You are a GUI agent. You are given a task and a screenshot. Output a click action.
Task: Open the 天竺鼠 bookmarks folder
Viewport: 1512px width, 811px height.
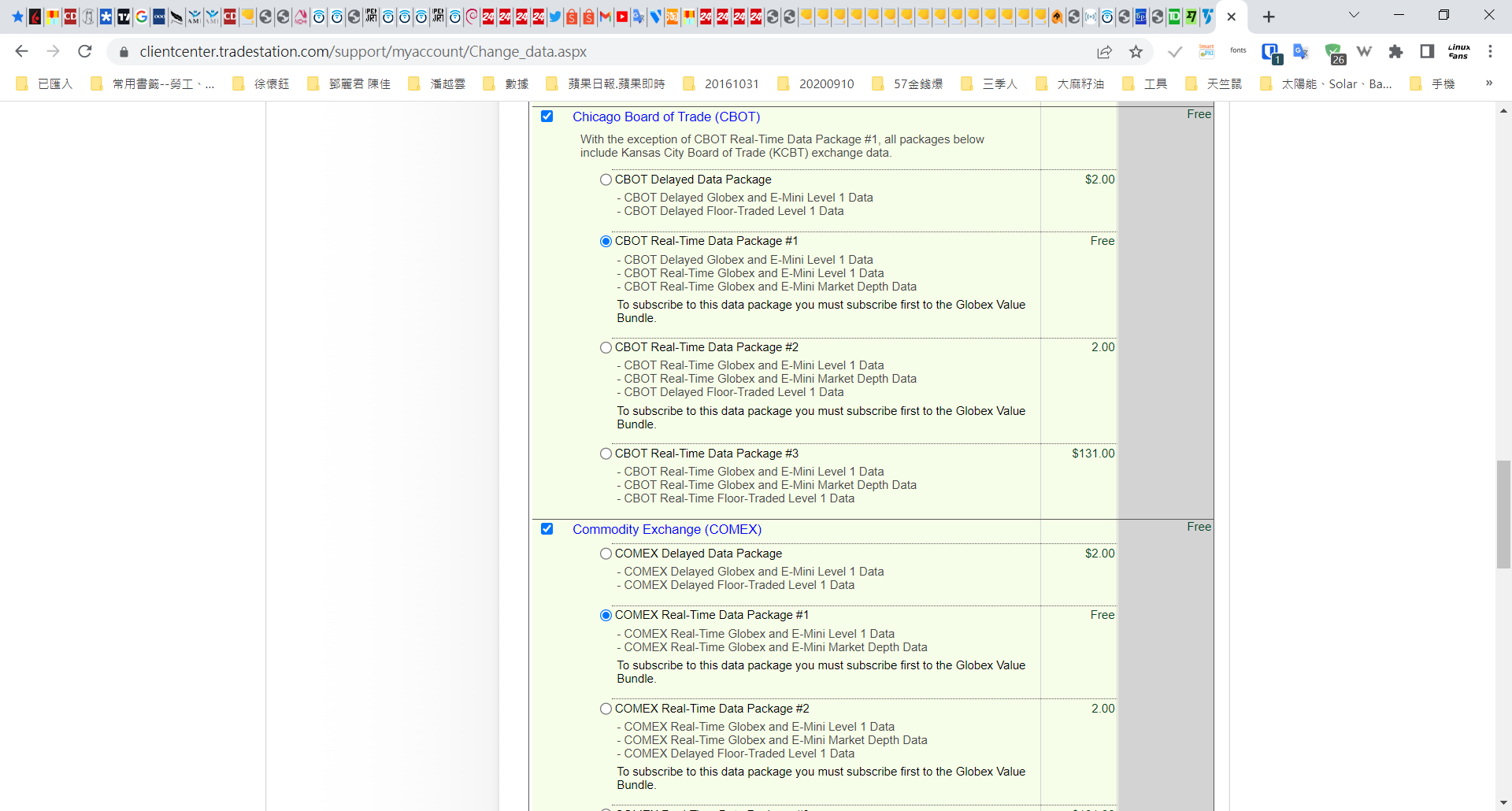pos(1214,84)
